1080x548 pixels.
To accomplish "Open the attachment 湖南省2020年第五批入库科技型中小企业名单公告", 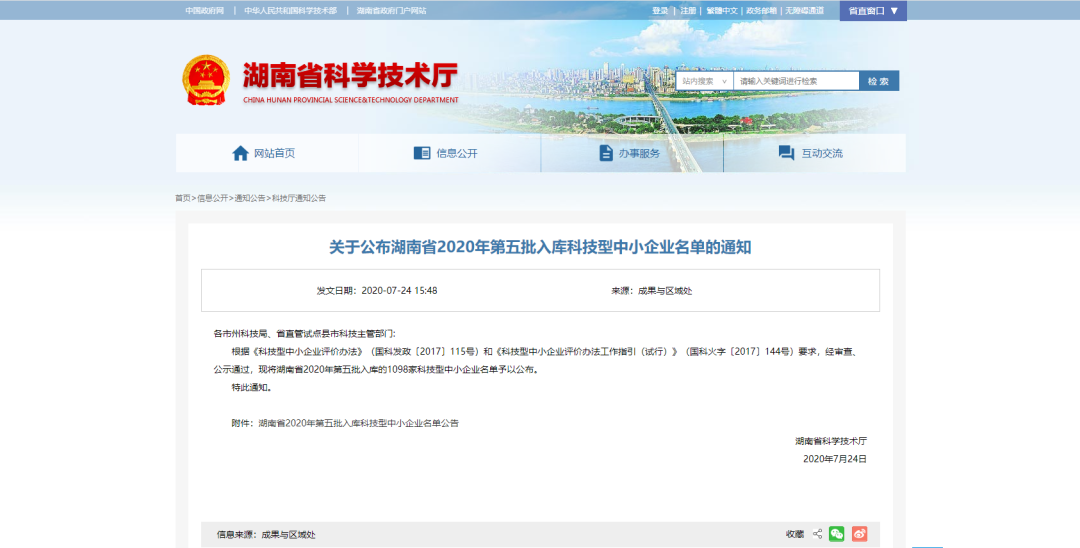I will point(358,423).
